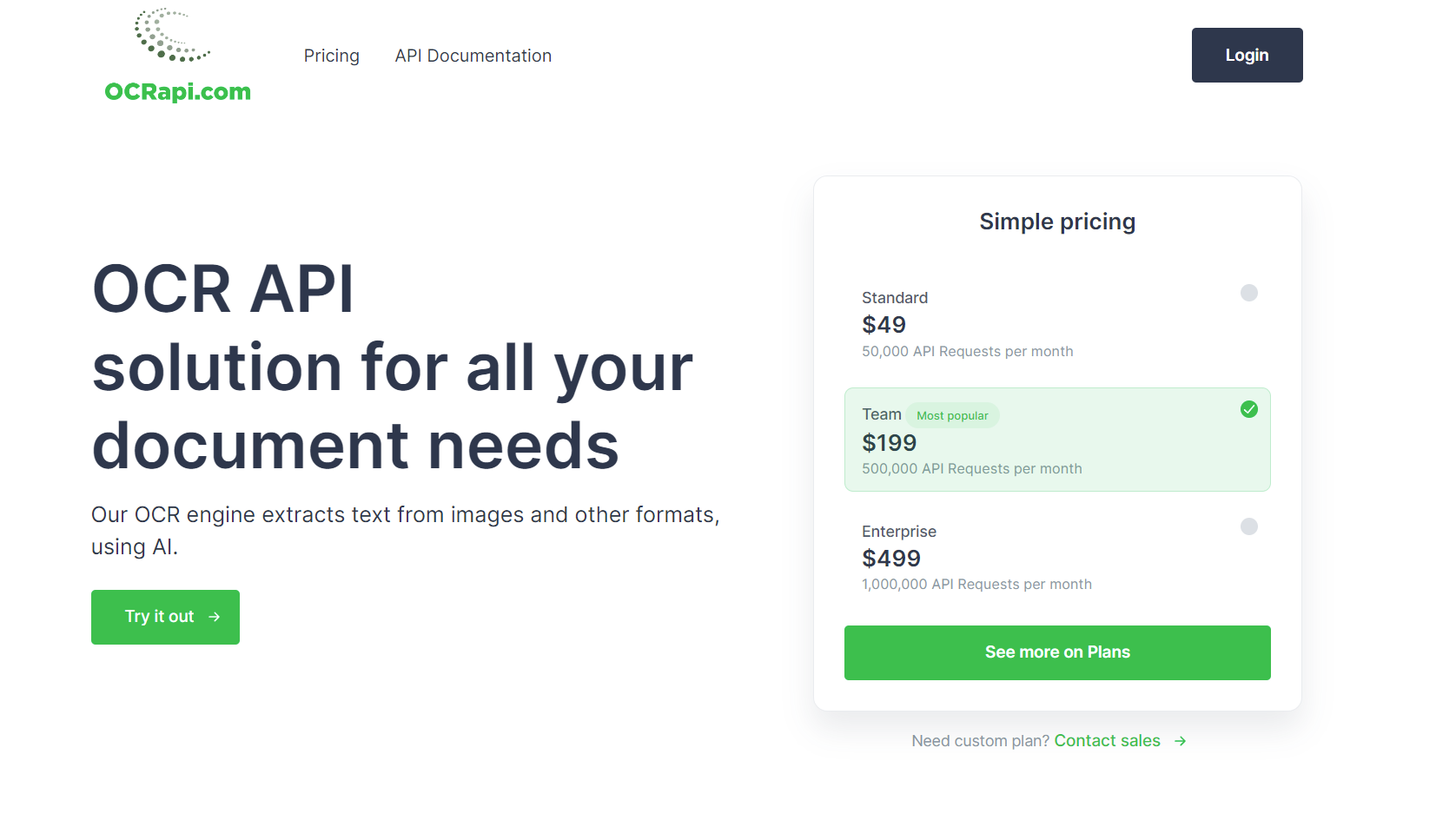The height and width of the screenshot is (814, 1456).
Task: Select the Standard plan radio button
Action: pyautogui.click(x=1249, y=293)
